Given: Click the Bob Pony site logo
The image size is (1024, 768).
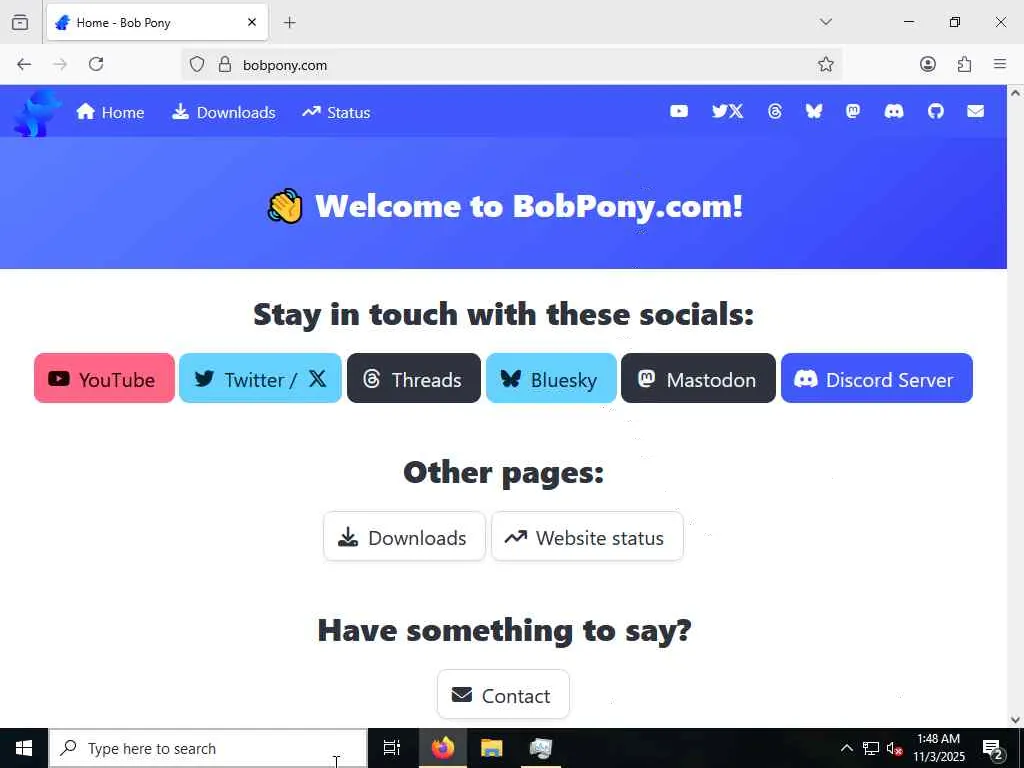Looking at the screenshot, I should tap(37, 113).
